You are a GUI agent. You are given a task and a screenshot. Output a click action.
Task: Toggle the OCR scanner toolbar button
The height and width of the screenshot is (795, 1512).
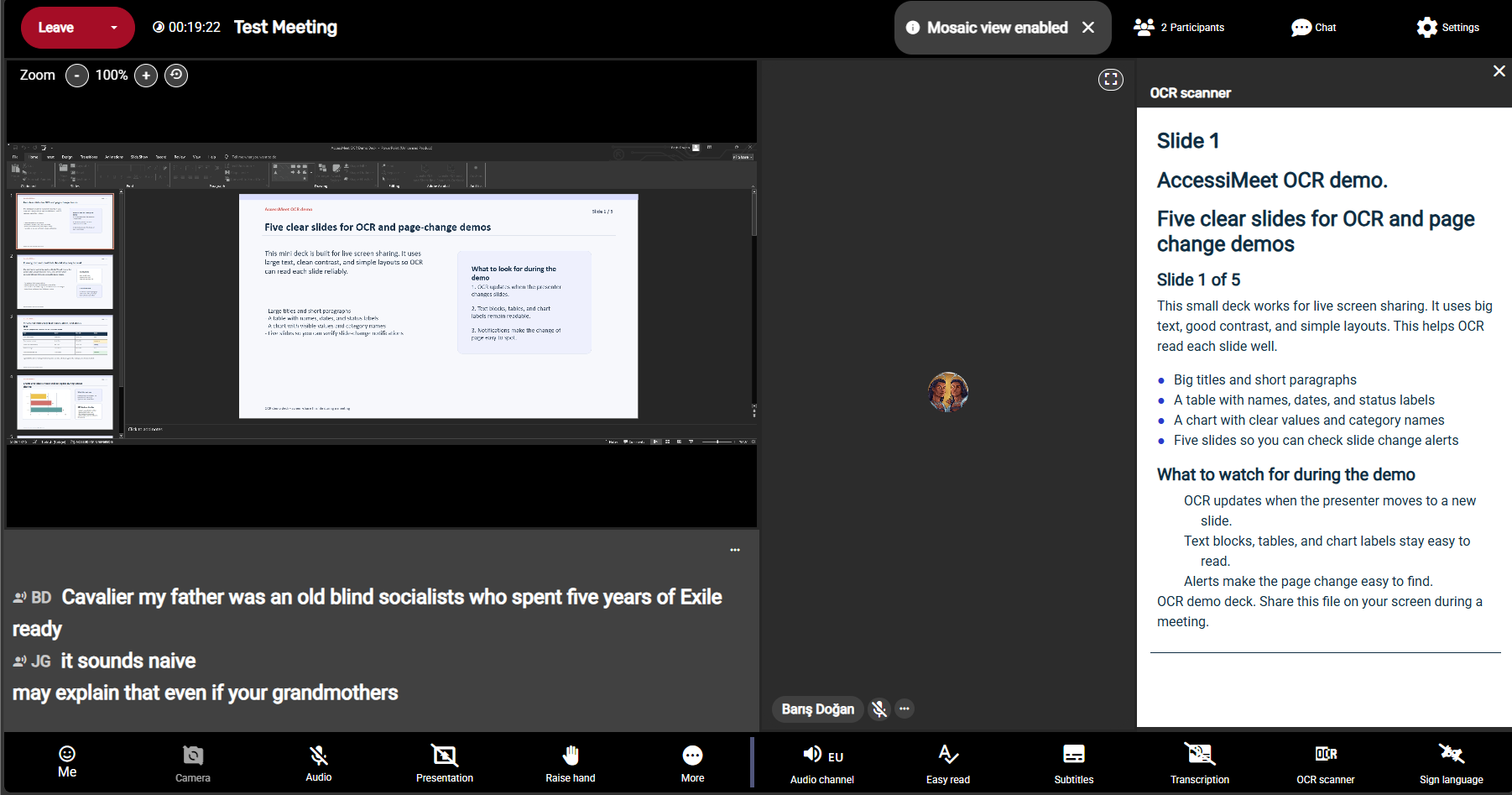pyautogui.click(x=1326, y=764)
